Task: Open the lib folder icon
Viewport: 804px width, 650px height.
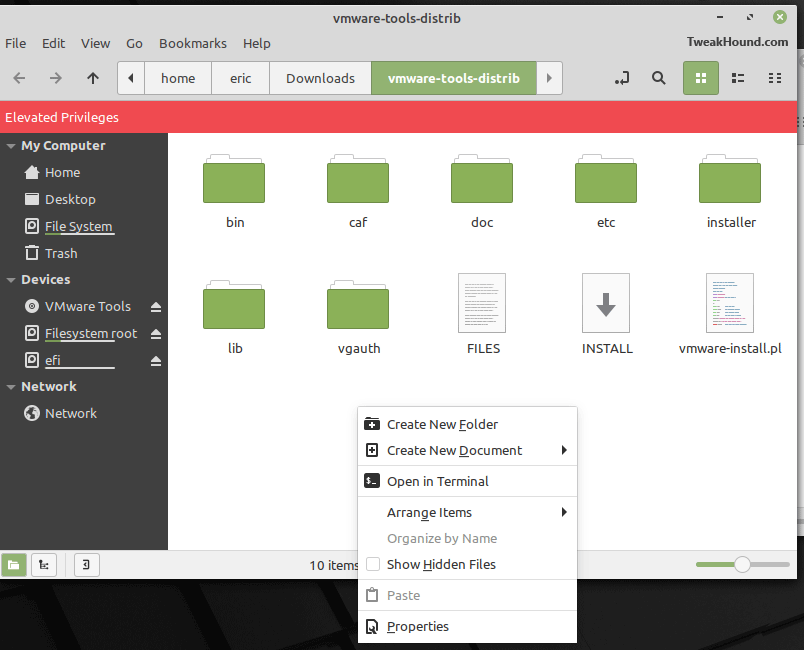Action: [x=234, y=305]
